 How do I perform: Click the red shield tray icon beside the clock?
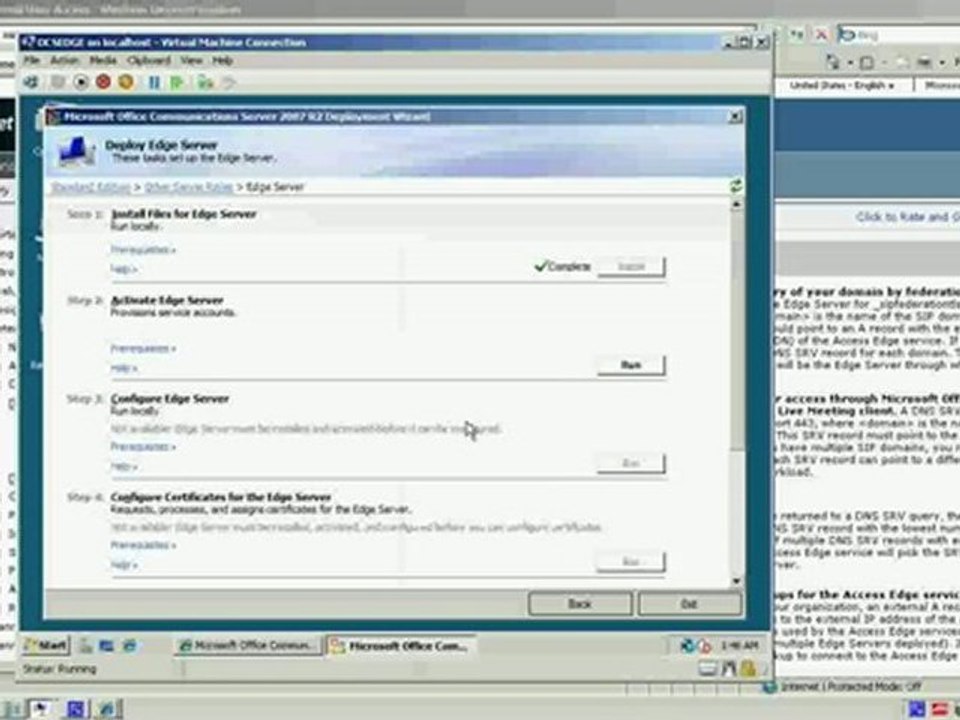(704, 645)
